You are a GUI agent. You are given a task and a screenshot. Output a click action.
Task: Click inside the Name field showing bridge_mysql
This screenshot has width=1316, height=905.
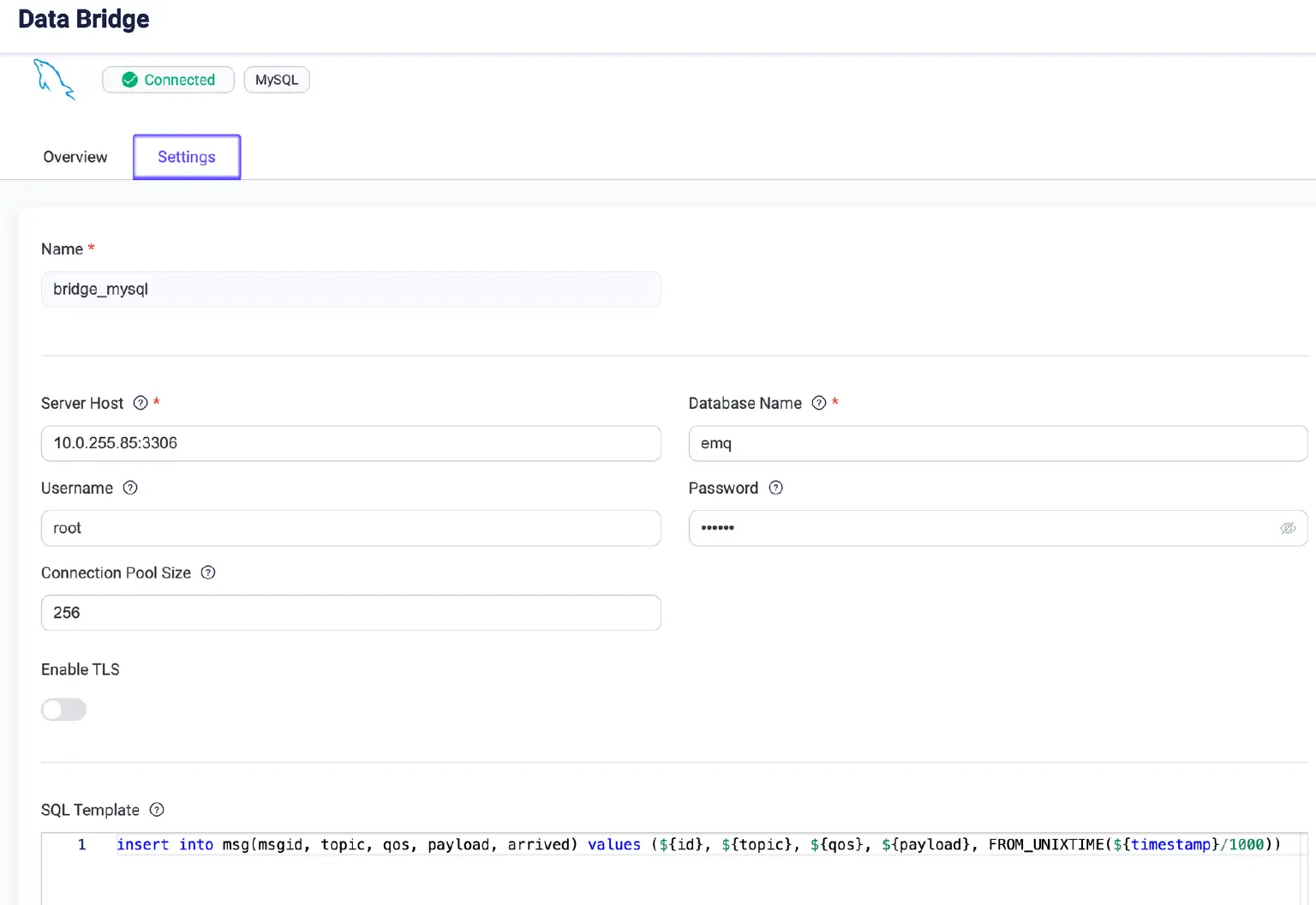(351, 289)
